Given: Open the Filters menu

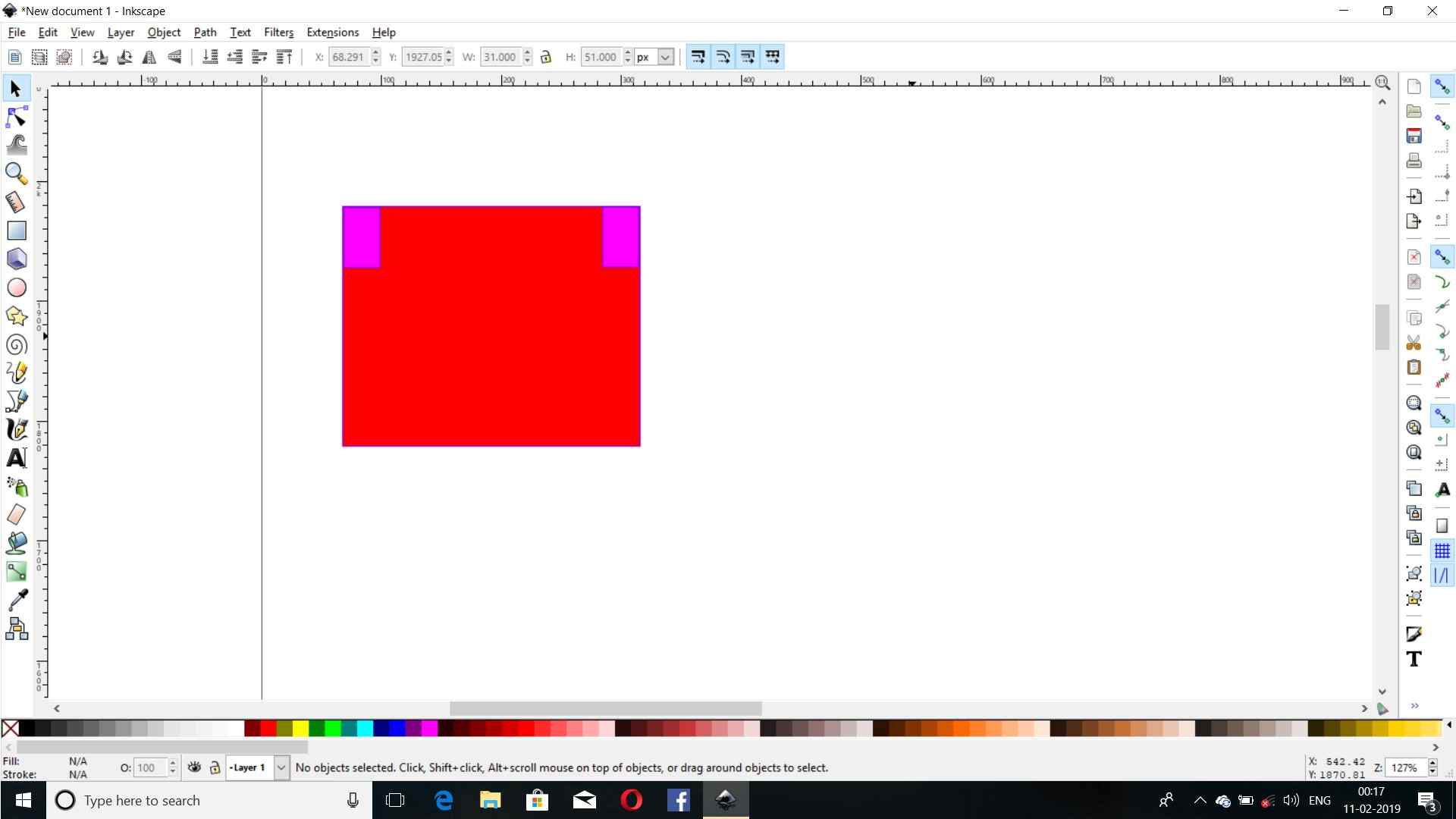Looking at the screenshot, I should (x=278, y=33).
